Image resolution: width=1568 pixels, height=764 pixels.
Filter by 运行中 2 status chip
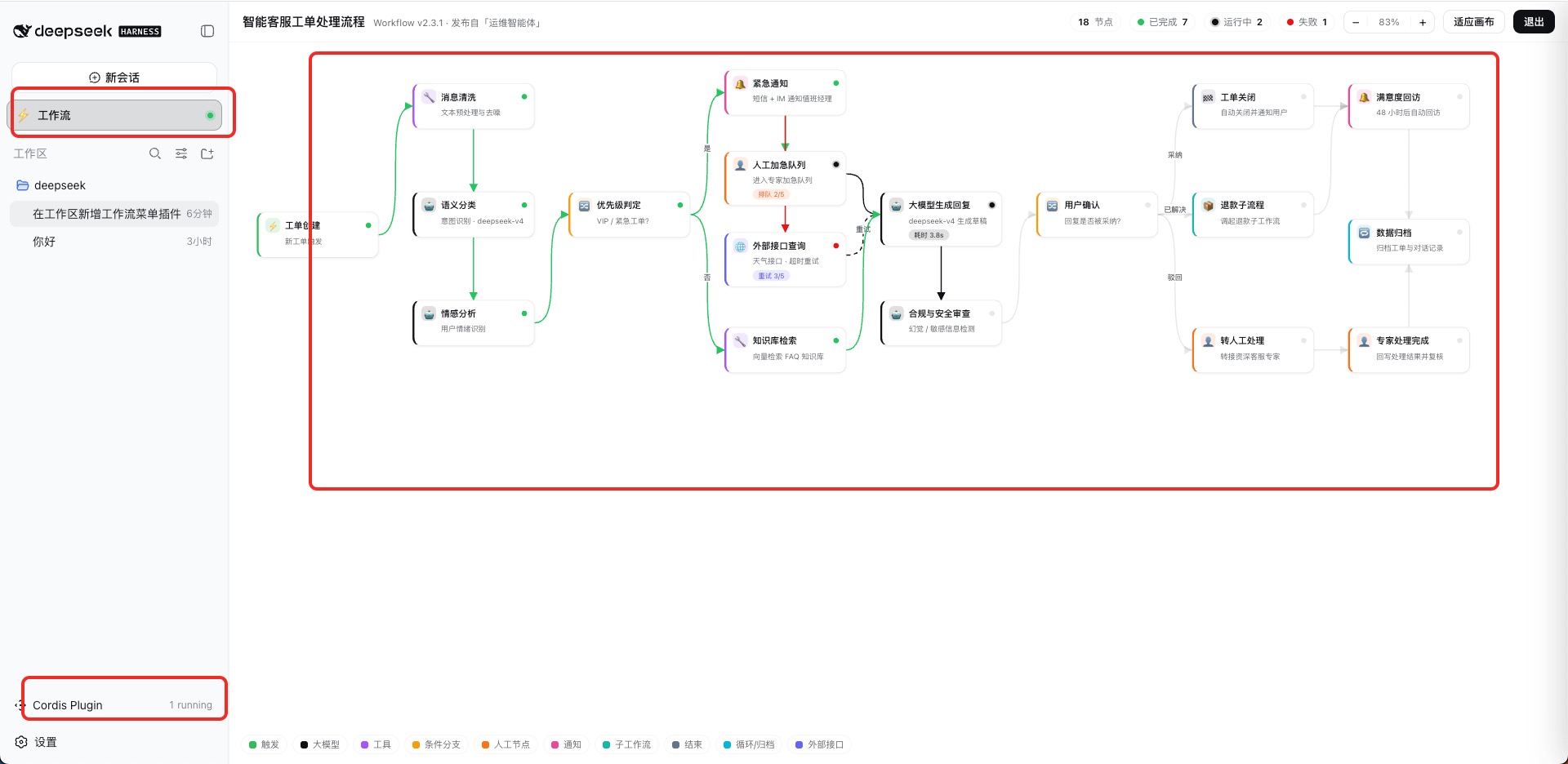coord(1237,22)
